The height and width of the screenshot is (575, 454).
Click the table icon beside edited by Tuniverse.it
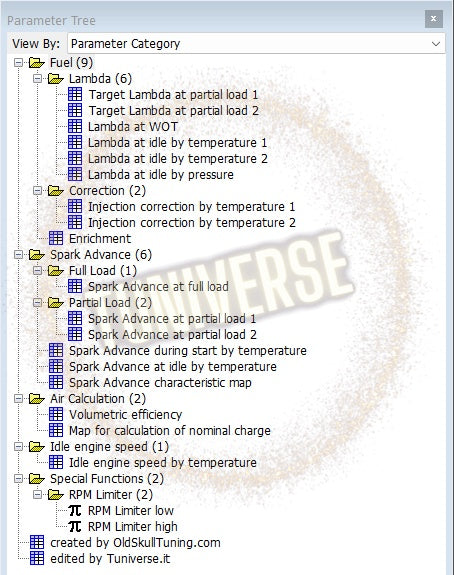click(37, 558)
